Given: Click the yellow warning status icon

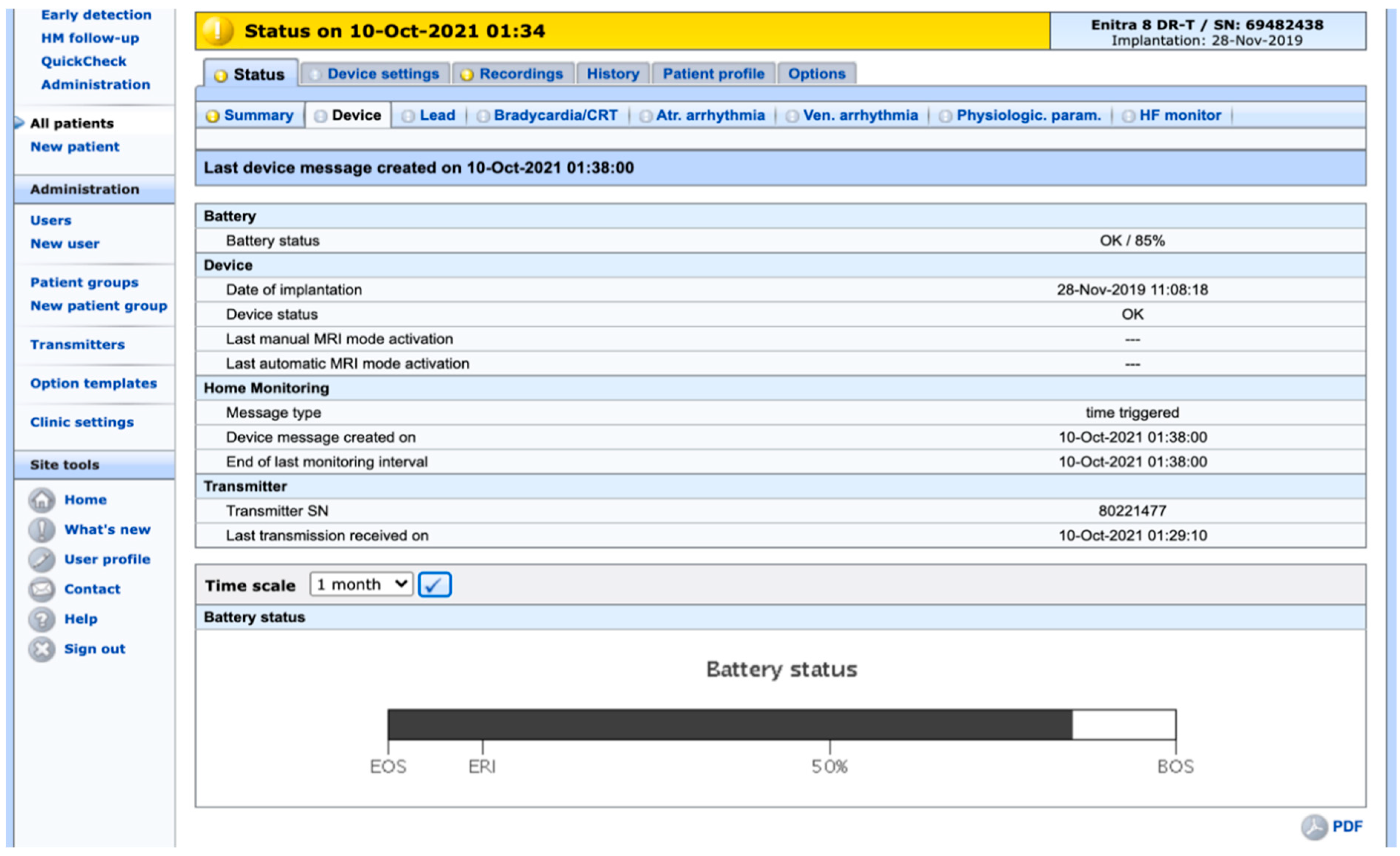Looking at the screenshot, I should click(x=218, y=31).
